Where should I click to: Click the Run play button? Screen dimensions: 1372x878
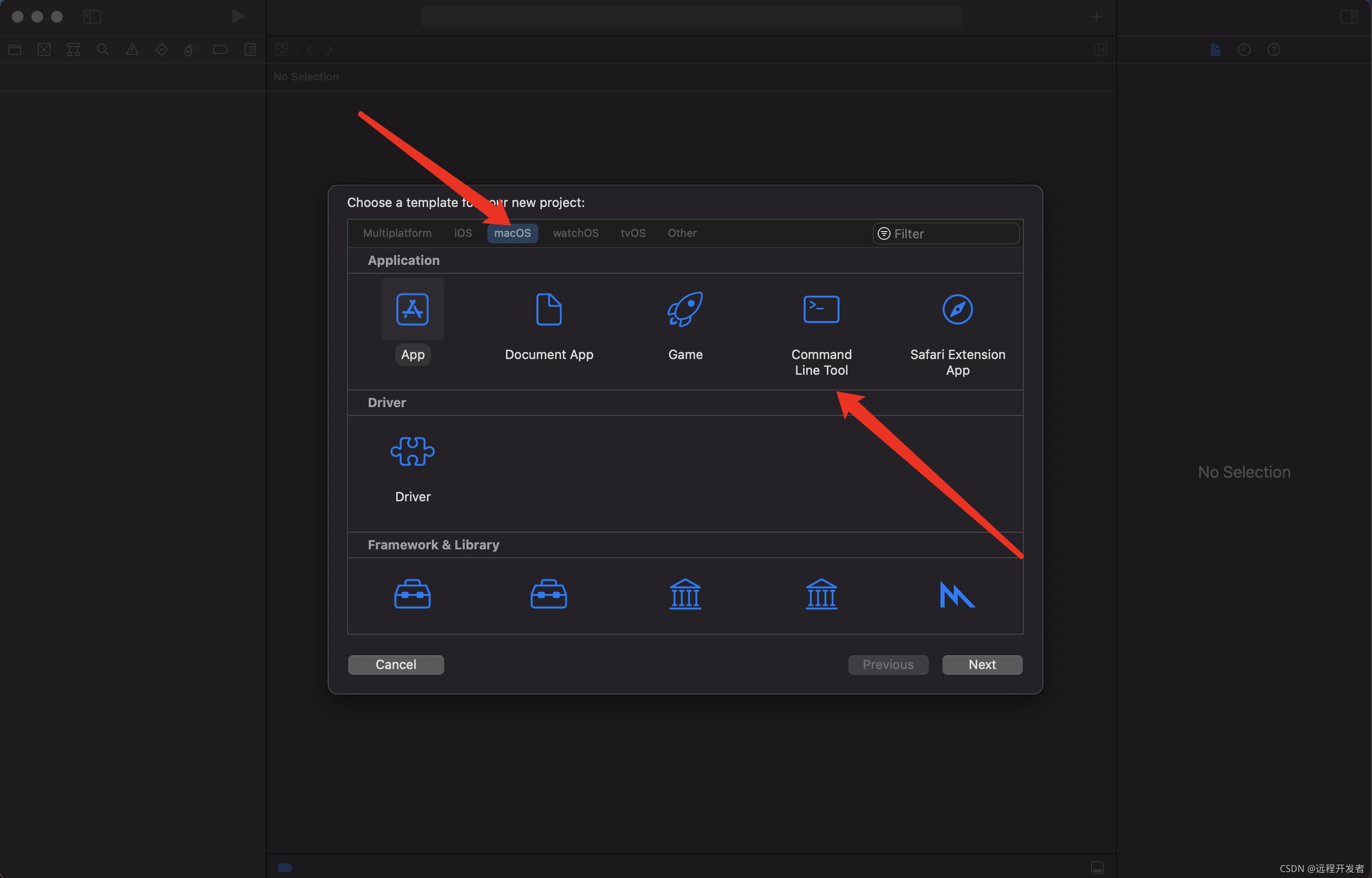[238, 16]
